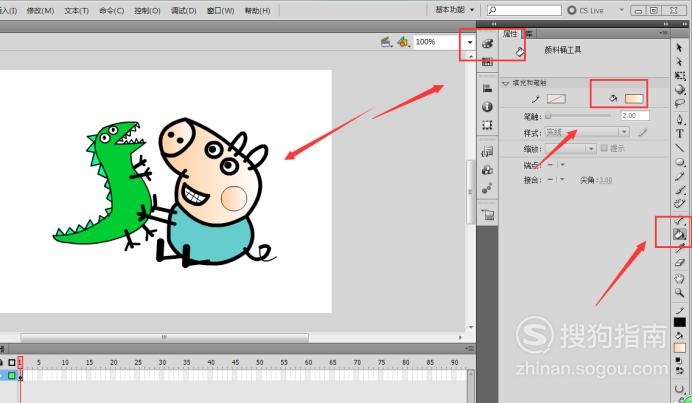This screenshot has width=692, height=403.
Task: Select the Eraser tool
Action: (680, 263)
